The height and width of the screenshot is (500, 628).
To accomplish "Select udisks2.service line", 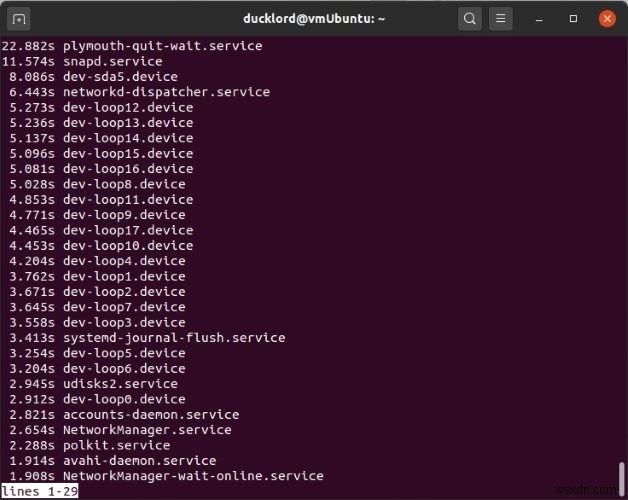I will [x=93, y=384].
